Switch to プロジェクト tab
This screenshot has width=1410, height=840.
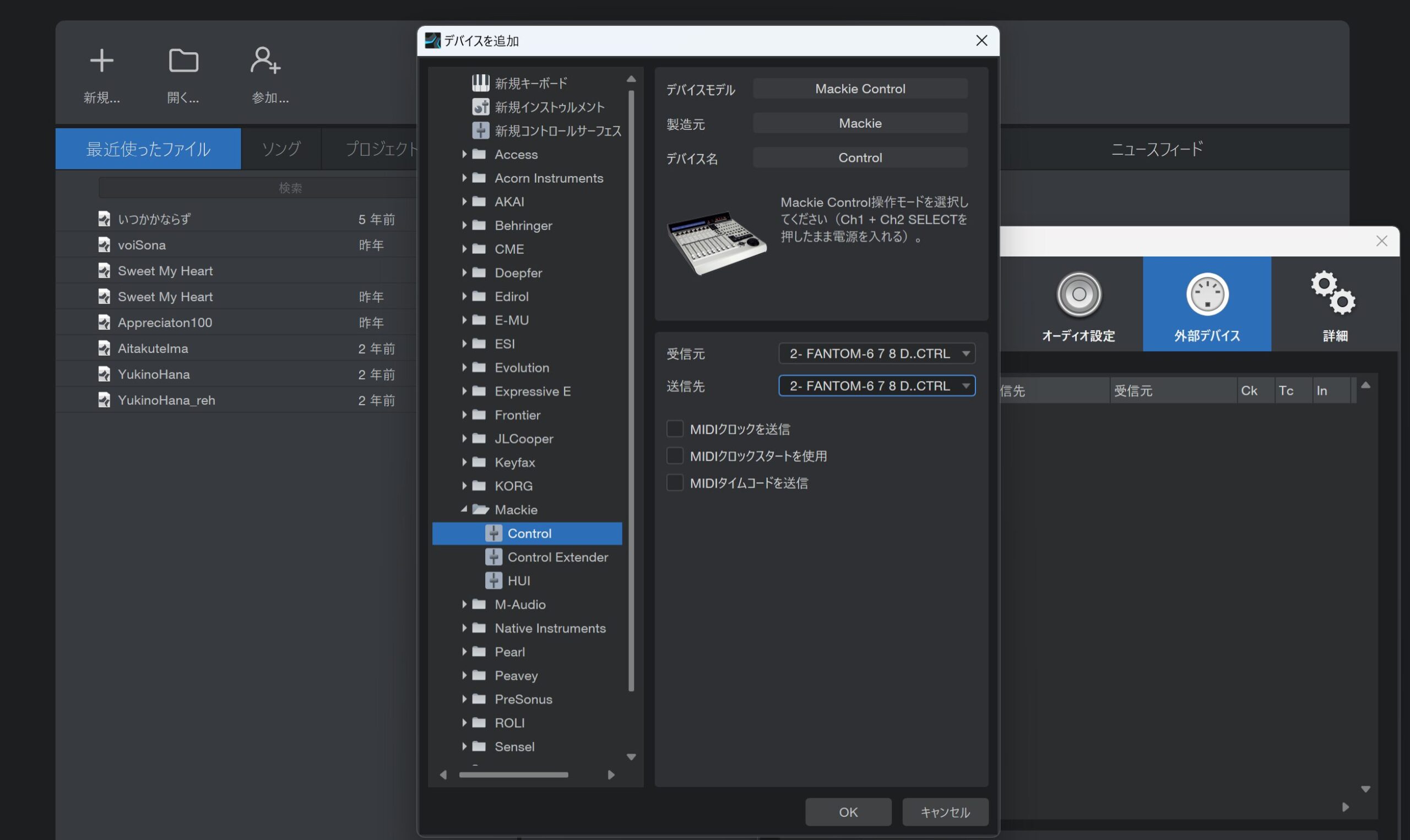click(x=370, y=149)
